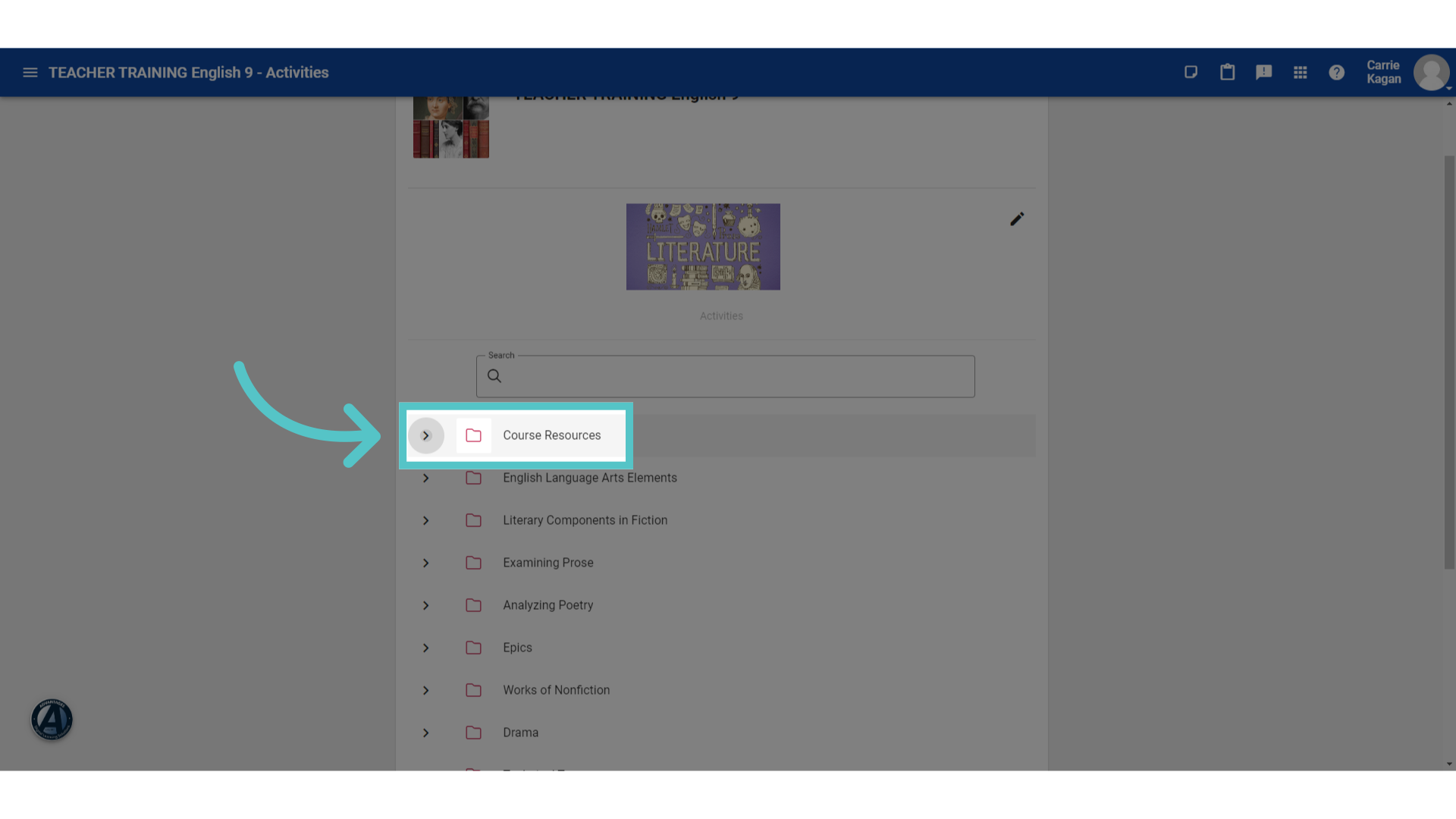This screenshot has height=819, width=1456.
Task: Click the Works of Nonfiction folder icon
Action: 473,690
